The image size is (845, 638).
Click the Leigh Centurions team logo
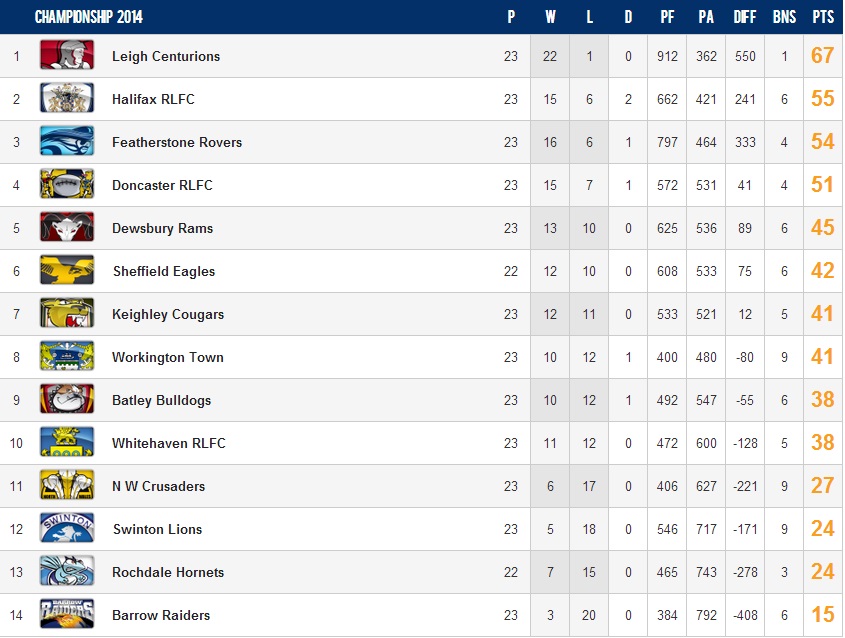point(67,56)
